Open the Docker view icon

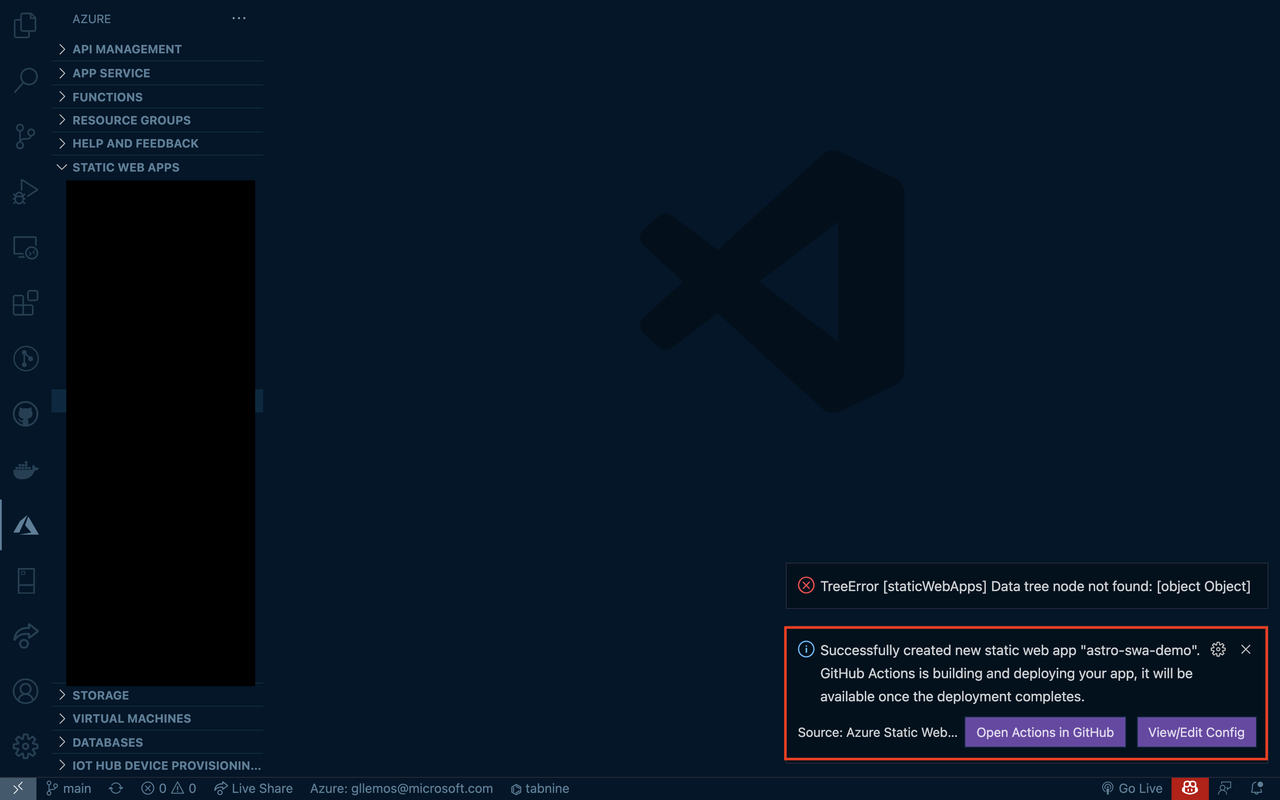[x=25, y=469]
